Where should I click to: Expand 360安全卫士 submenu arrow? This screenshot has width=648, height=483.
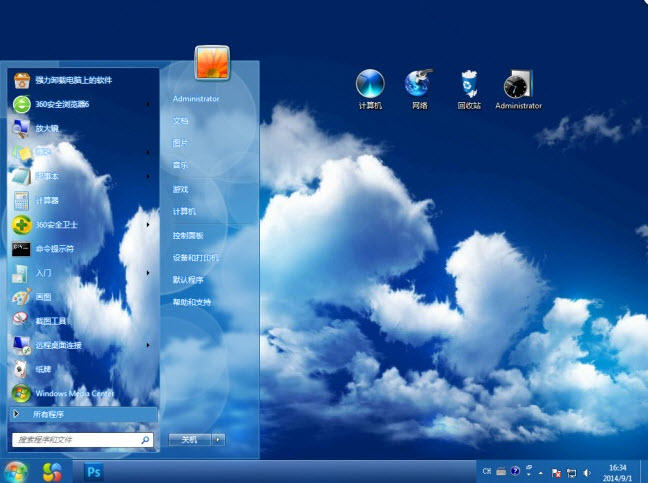(x=148, y=225)
